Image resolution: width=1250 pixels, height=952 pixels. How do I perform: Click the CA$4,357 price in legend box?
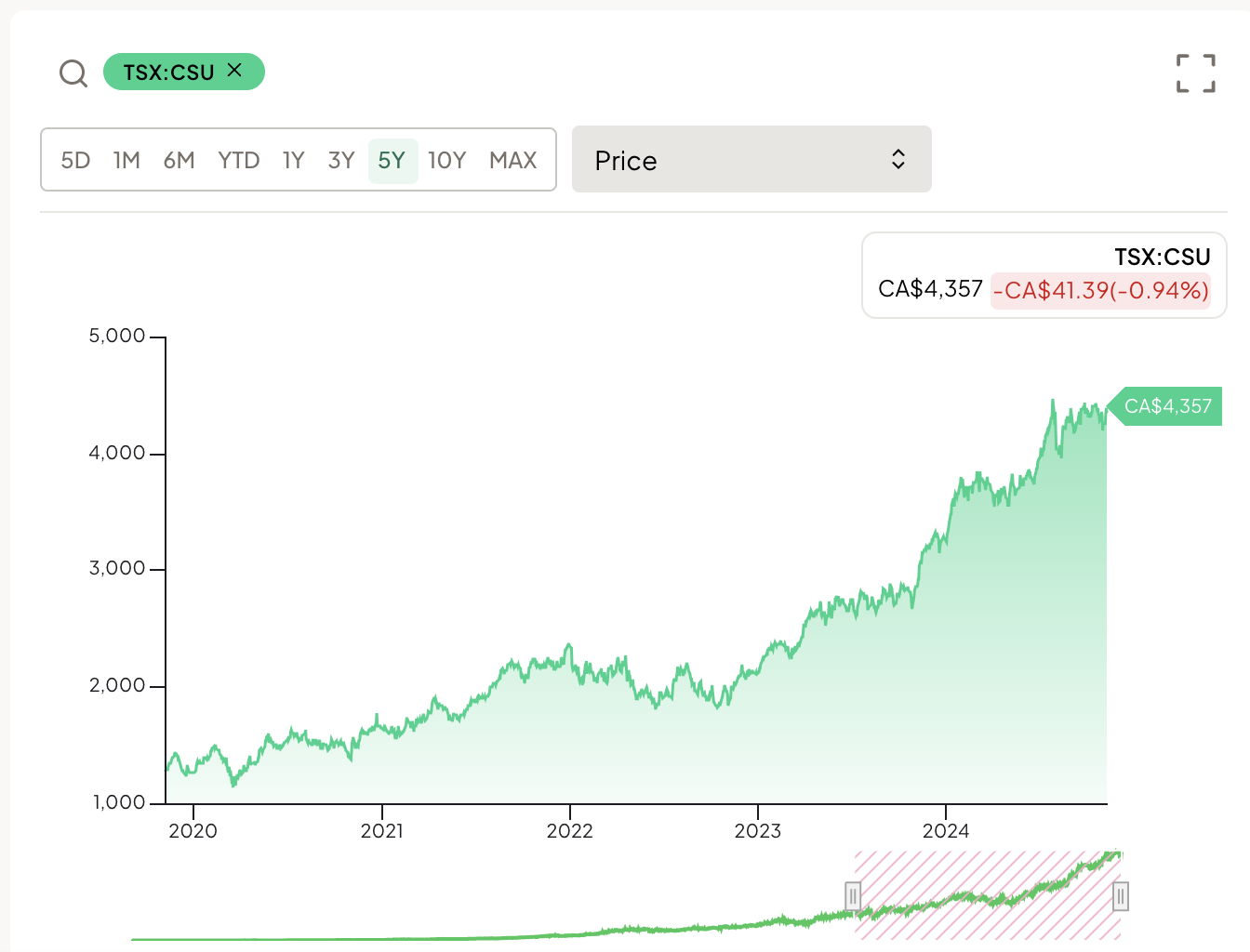pyautogui.click(x=930, y=289)
